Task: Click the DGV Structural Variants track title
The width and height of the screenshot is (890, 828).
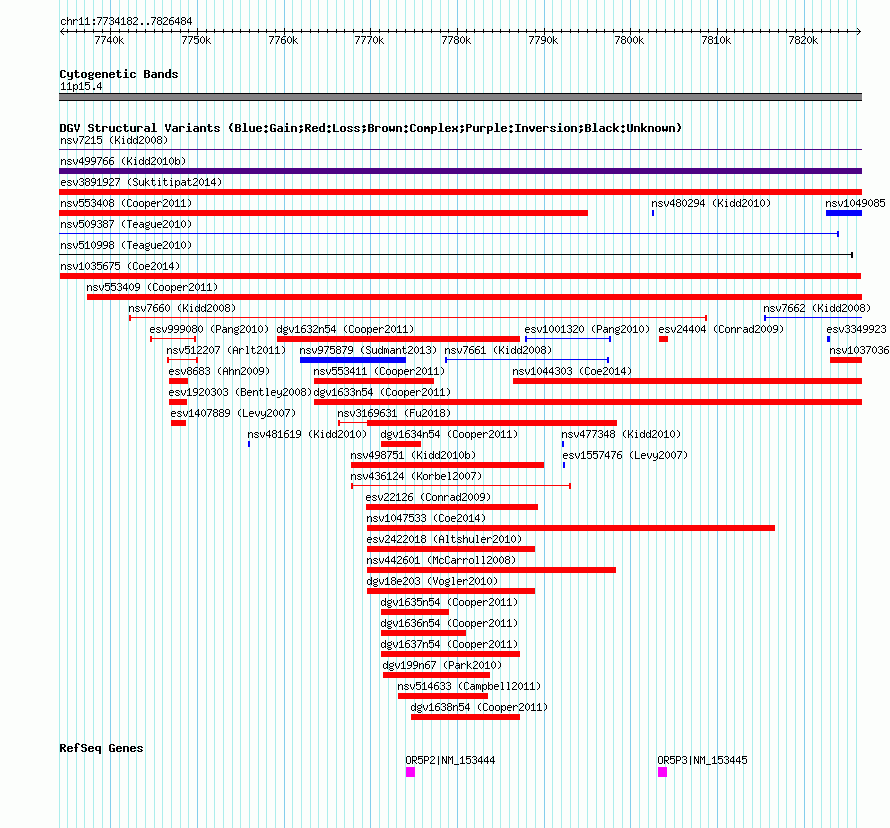Action: (371, 128)
